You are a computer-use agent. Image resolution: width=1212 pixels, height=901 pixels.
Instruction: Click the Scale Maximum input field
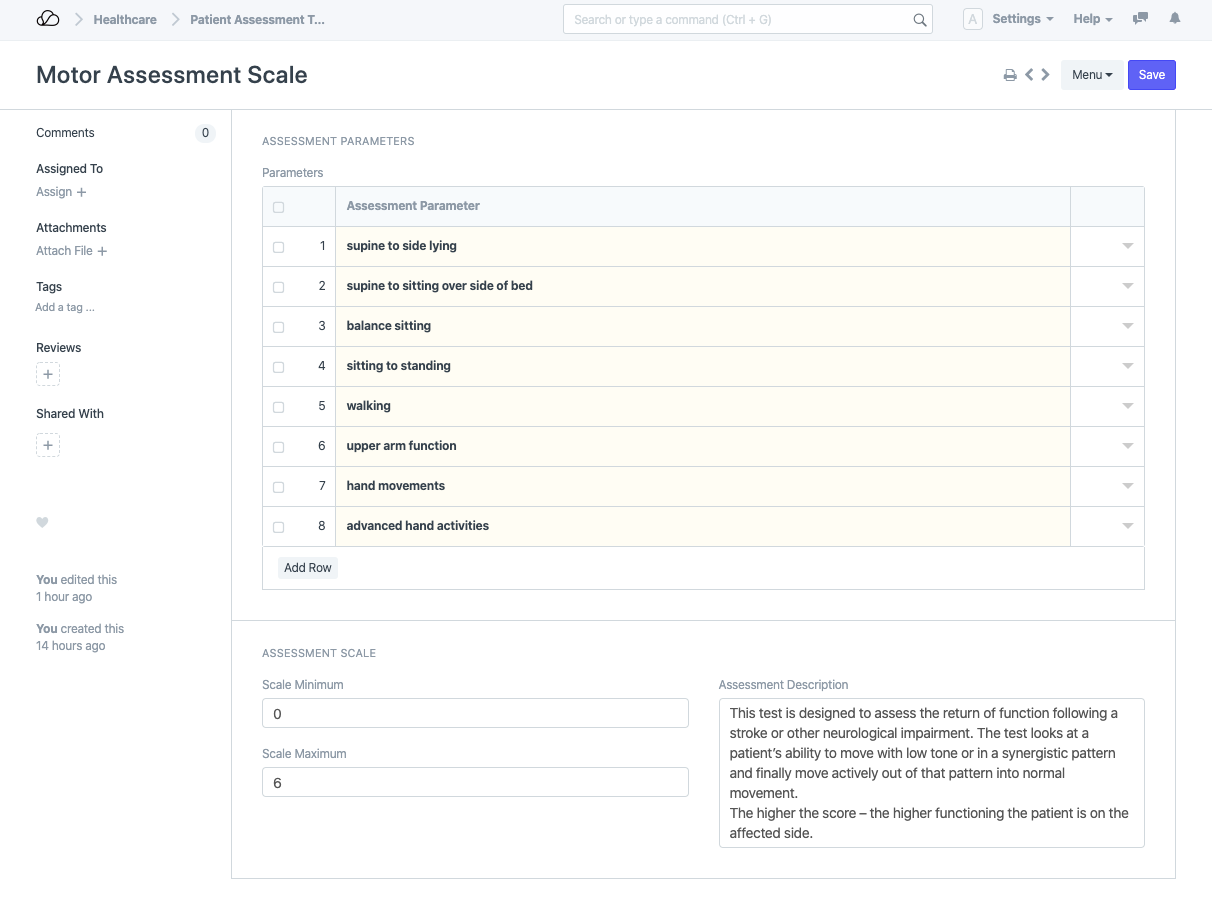click(x=475, y=782)
